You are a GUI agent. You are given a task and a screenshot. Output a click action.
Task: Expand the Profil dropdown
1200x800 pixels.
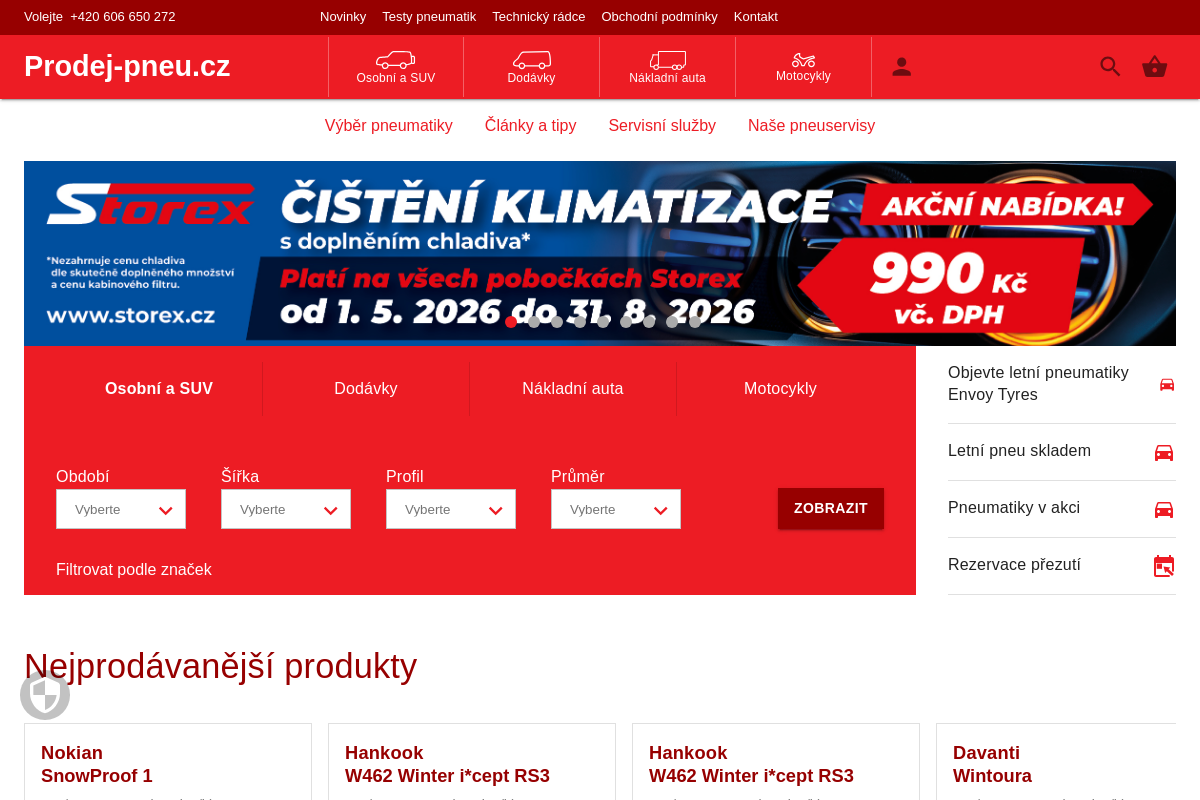(451, 509)
